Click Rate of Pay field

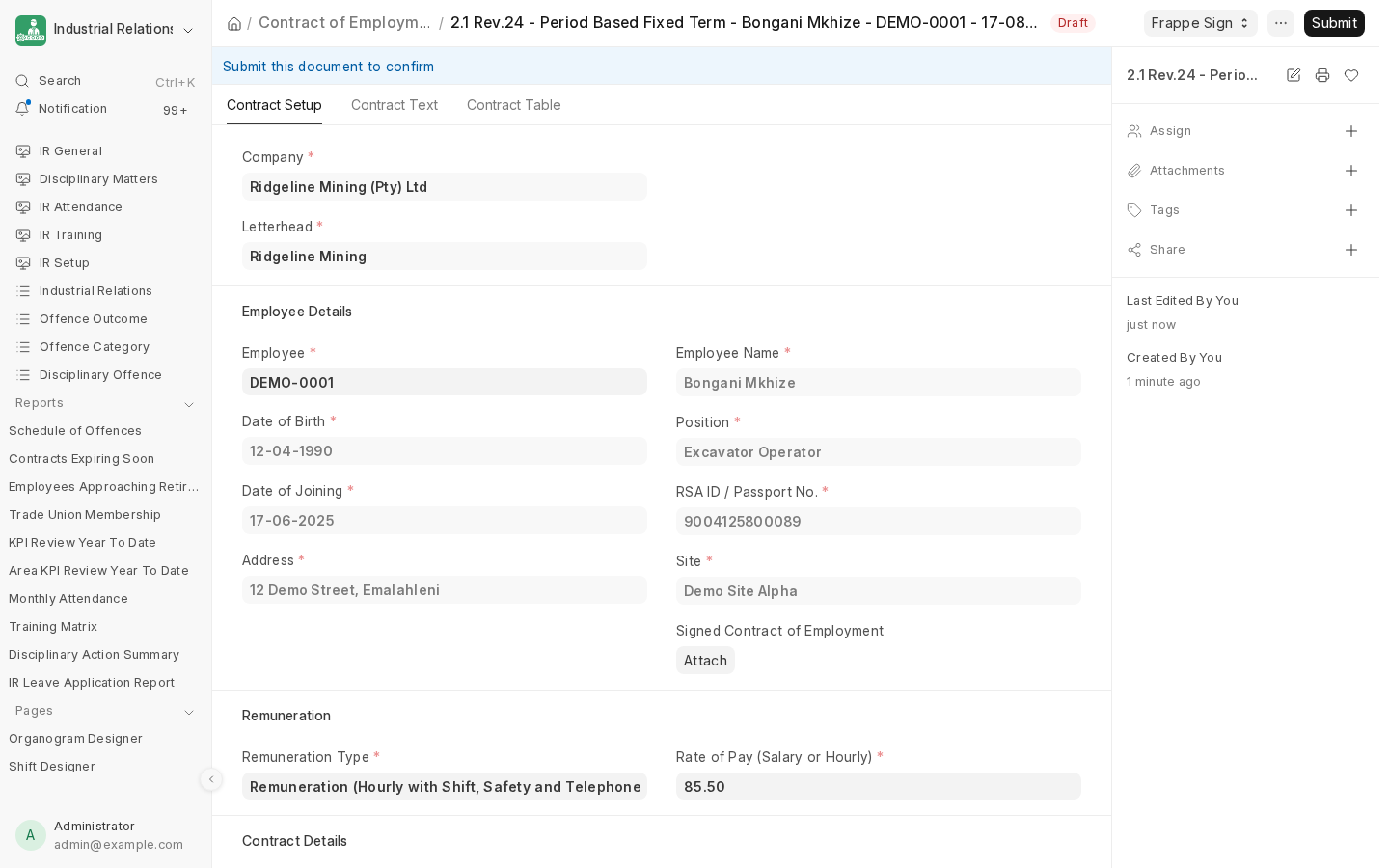pos(879,787)
